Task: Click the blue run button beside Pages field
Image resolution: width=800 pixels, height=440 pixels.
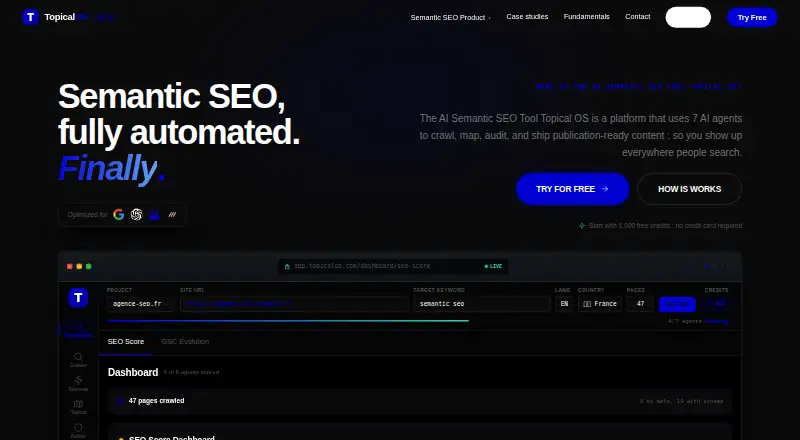Action: coord(678,304)
